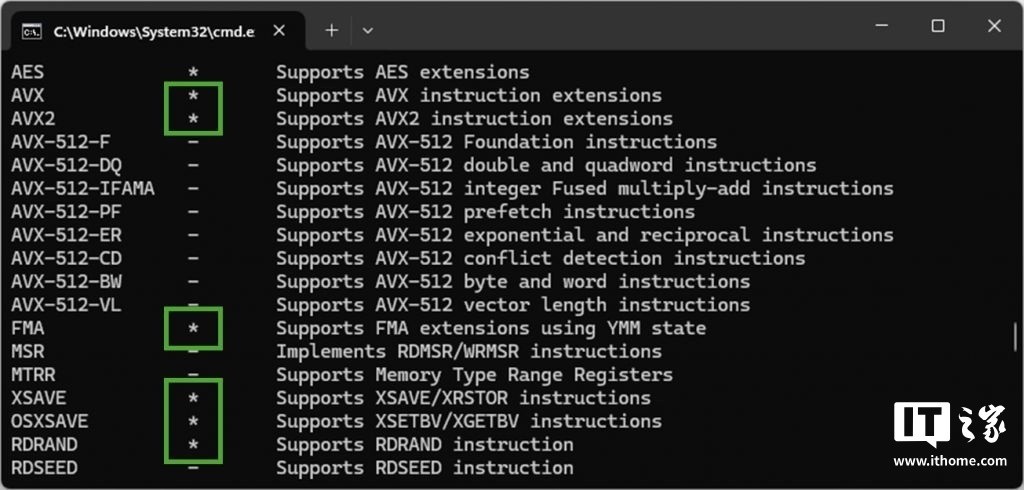Click the asterisk next to AVX2
1024x490 pixels.
coord(193,120)
